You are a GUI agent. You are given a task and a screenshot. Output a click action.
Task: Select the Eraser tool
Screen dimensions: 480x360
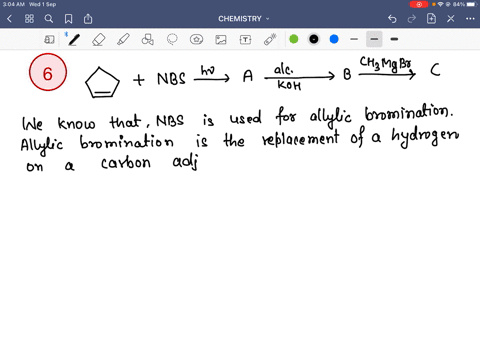point(99,39)
